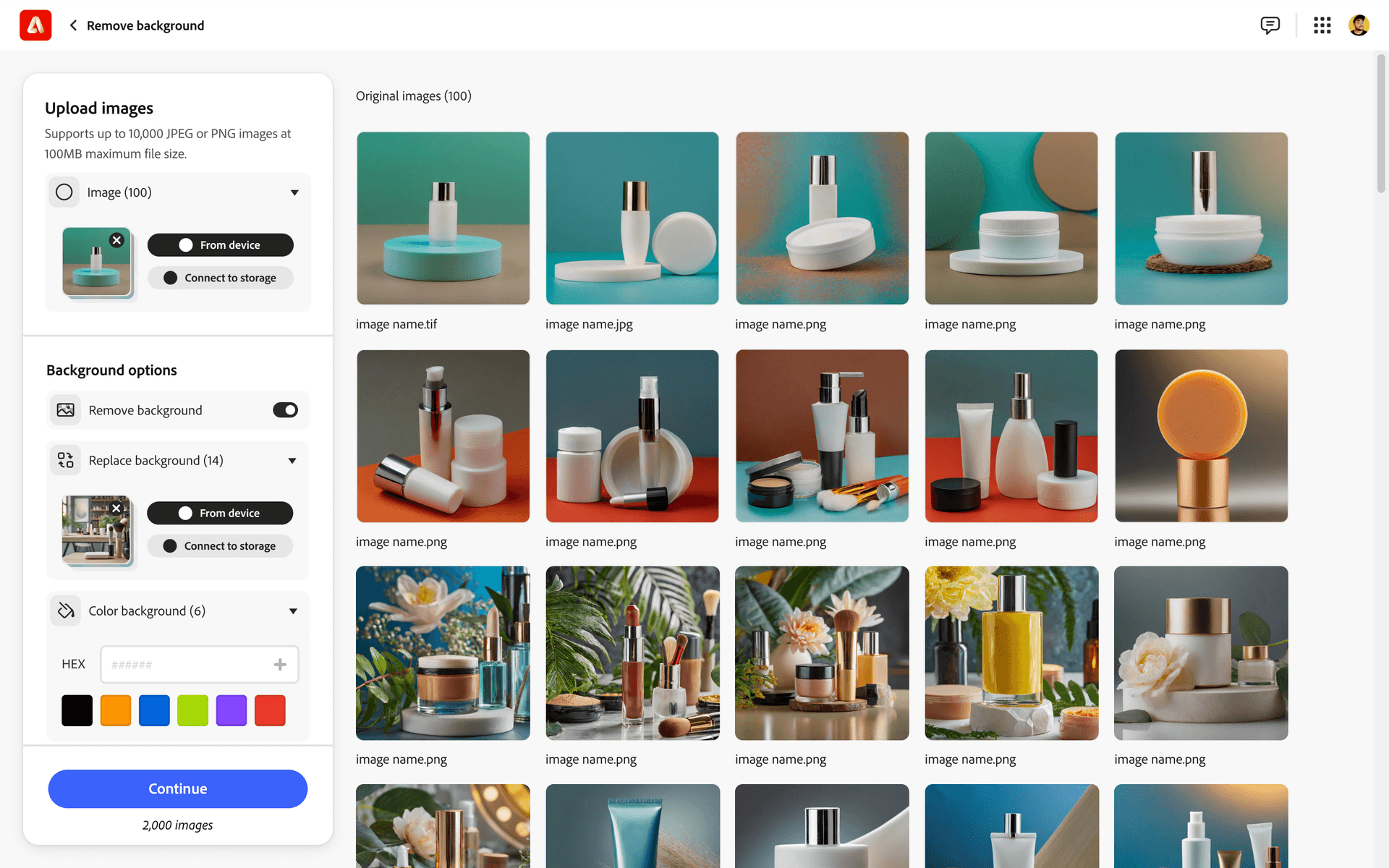The height and width of the screenshot is (868, 1389).
Task: Select the uploaded image preview thumbnail in sidebar
Action: [96, 262]
